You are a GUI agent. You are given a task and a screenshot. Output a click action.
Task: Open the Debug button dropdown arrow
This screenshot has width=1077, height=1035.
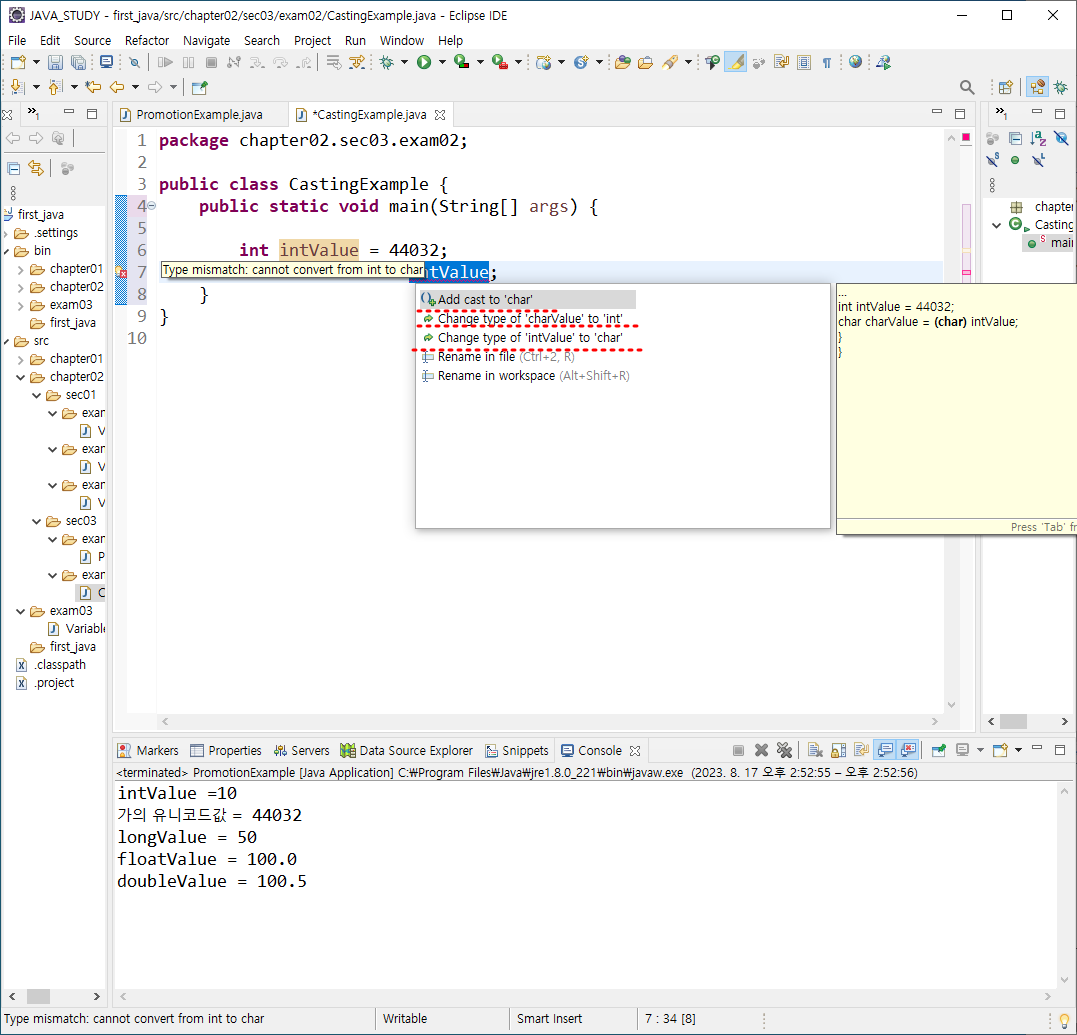coord(404,62)
